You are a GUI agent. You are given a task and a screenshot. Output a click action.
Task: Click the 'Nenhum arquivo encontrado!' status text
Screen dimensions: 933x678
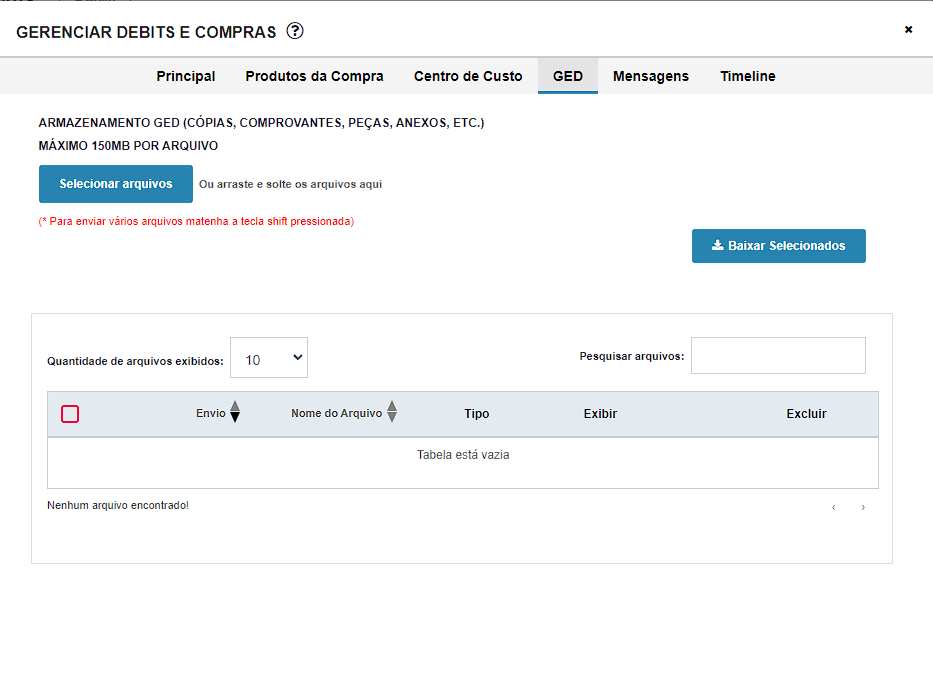pyautogui.click(x=118, y=505)
